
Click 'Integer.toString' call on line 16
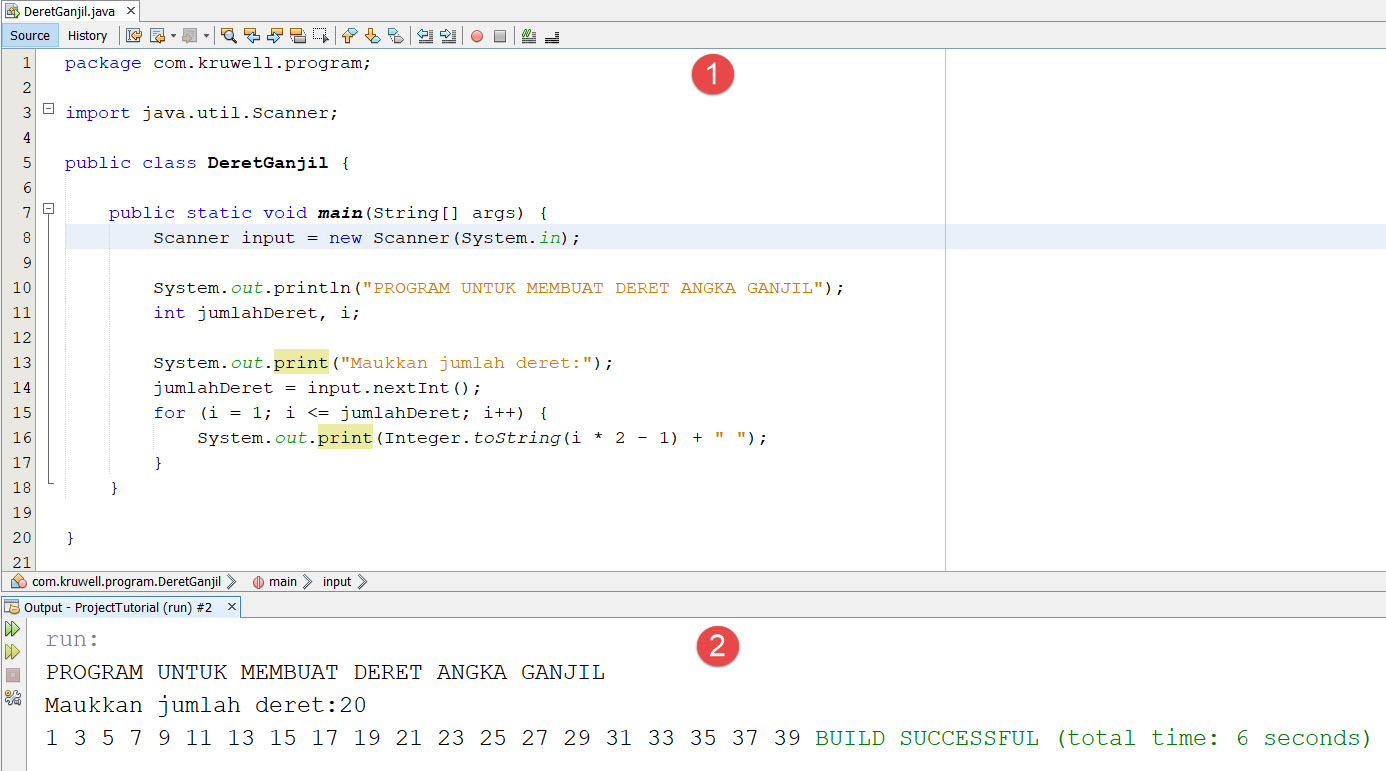[x=472, y=438]
